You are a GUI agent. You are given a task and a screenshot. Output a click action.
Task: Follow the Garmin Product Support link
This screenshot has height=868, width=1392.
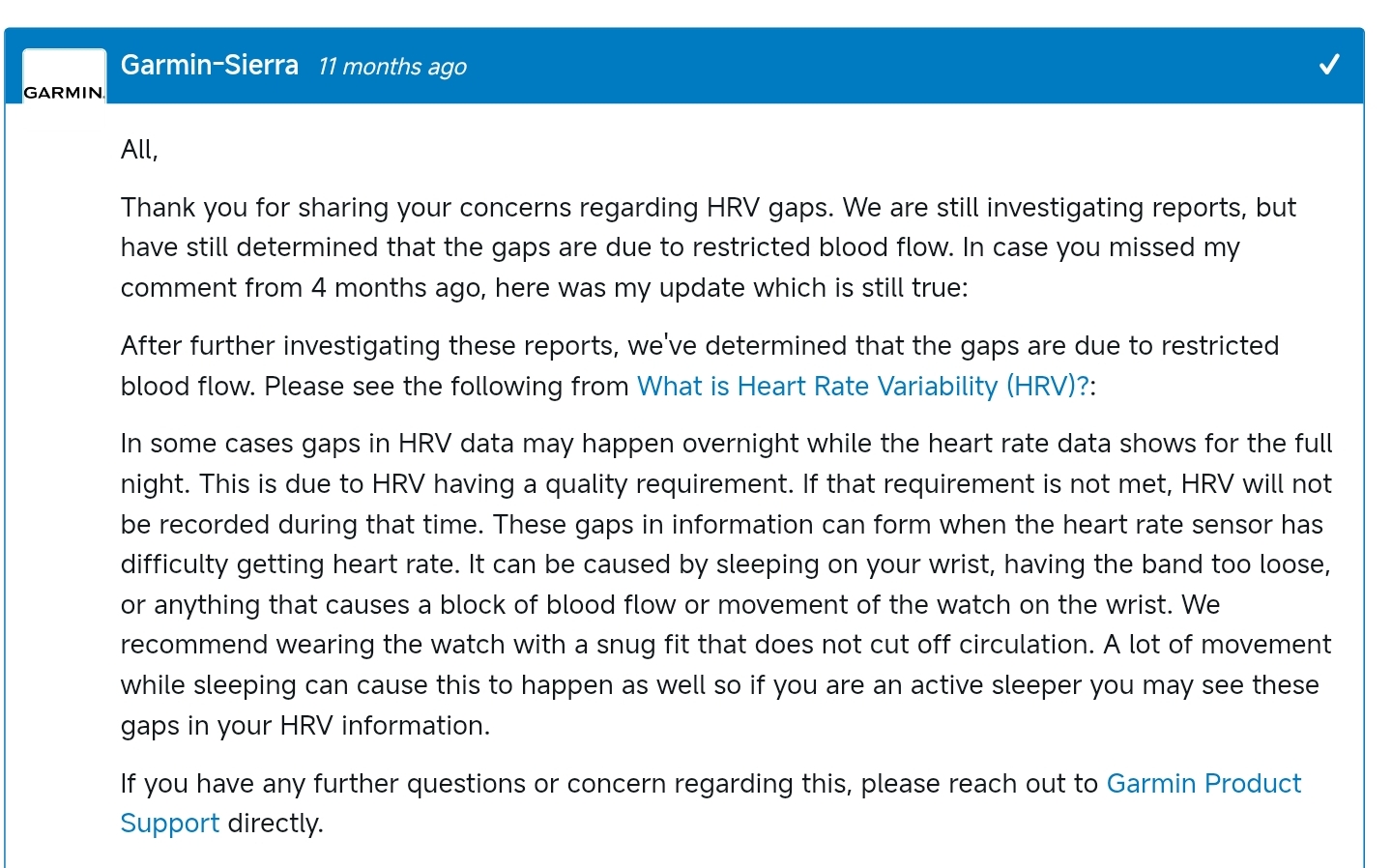tap(1203, 783)
